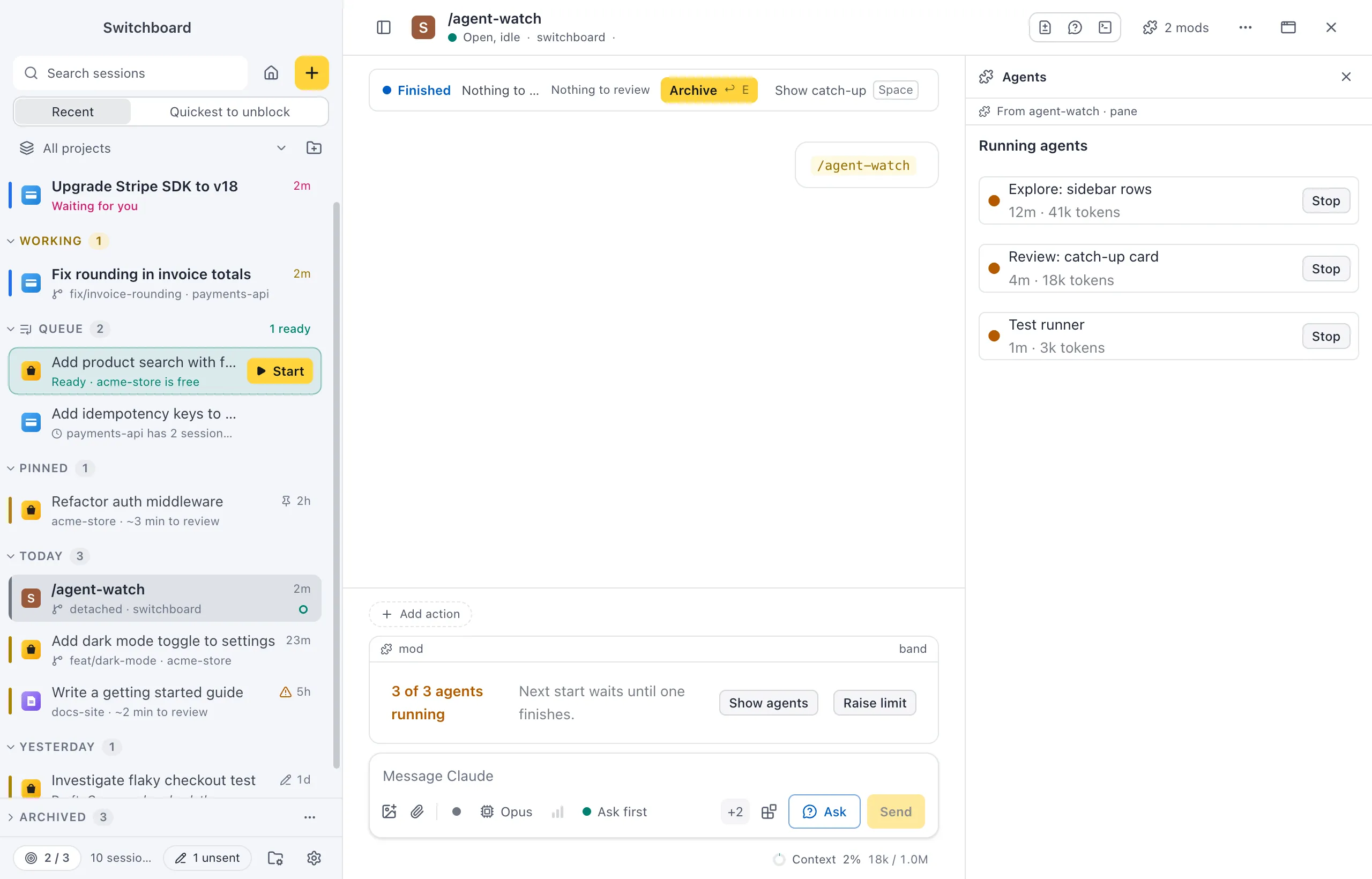Screen dimensions: 1372x879
Task: Open home view next to search
Action: 271,73
